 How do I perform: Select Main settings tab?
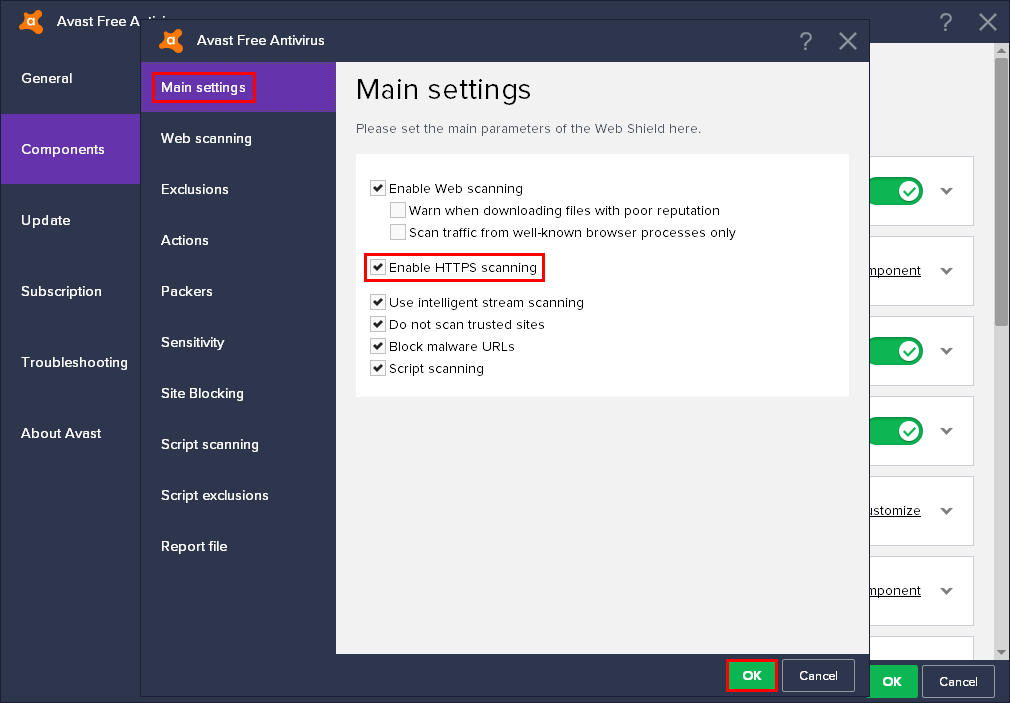tap(238, 87)
